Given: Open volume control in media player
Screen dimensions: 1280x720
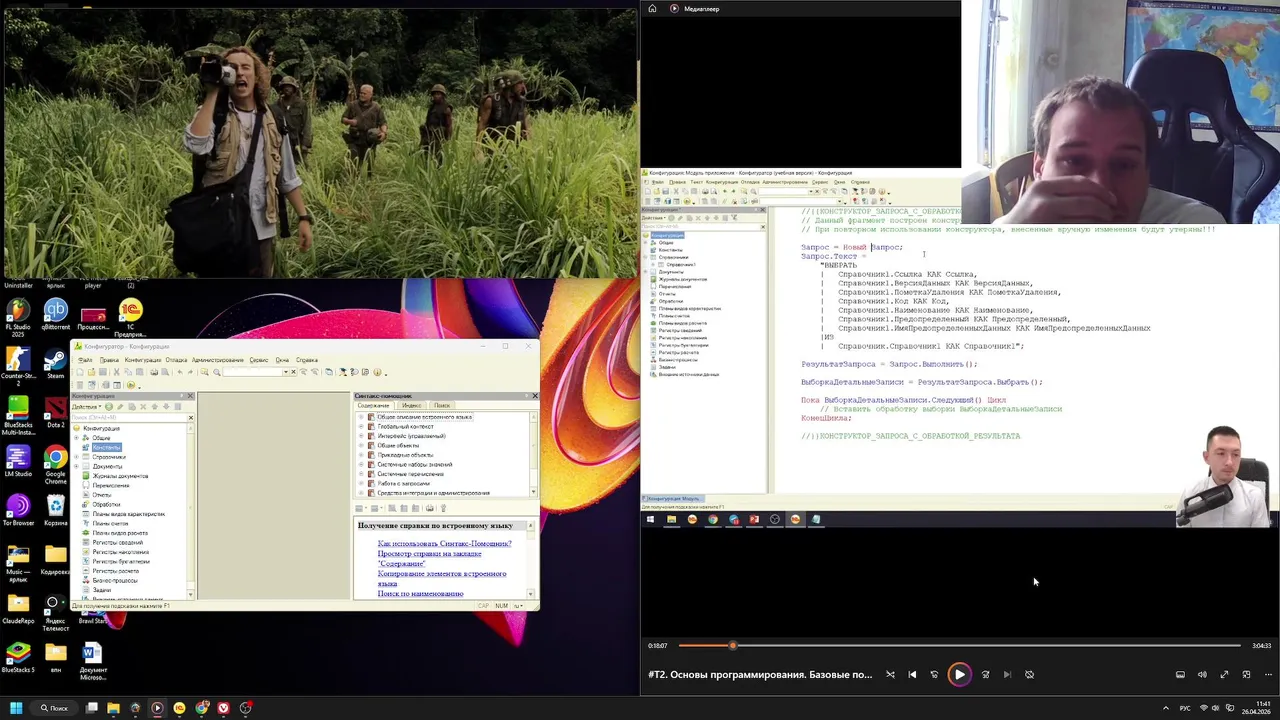Looking at the screenshot, I should [x=1202, y=674].
